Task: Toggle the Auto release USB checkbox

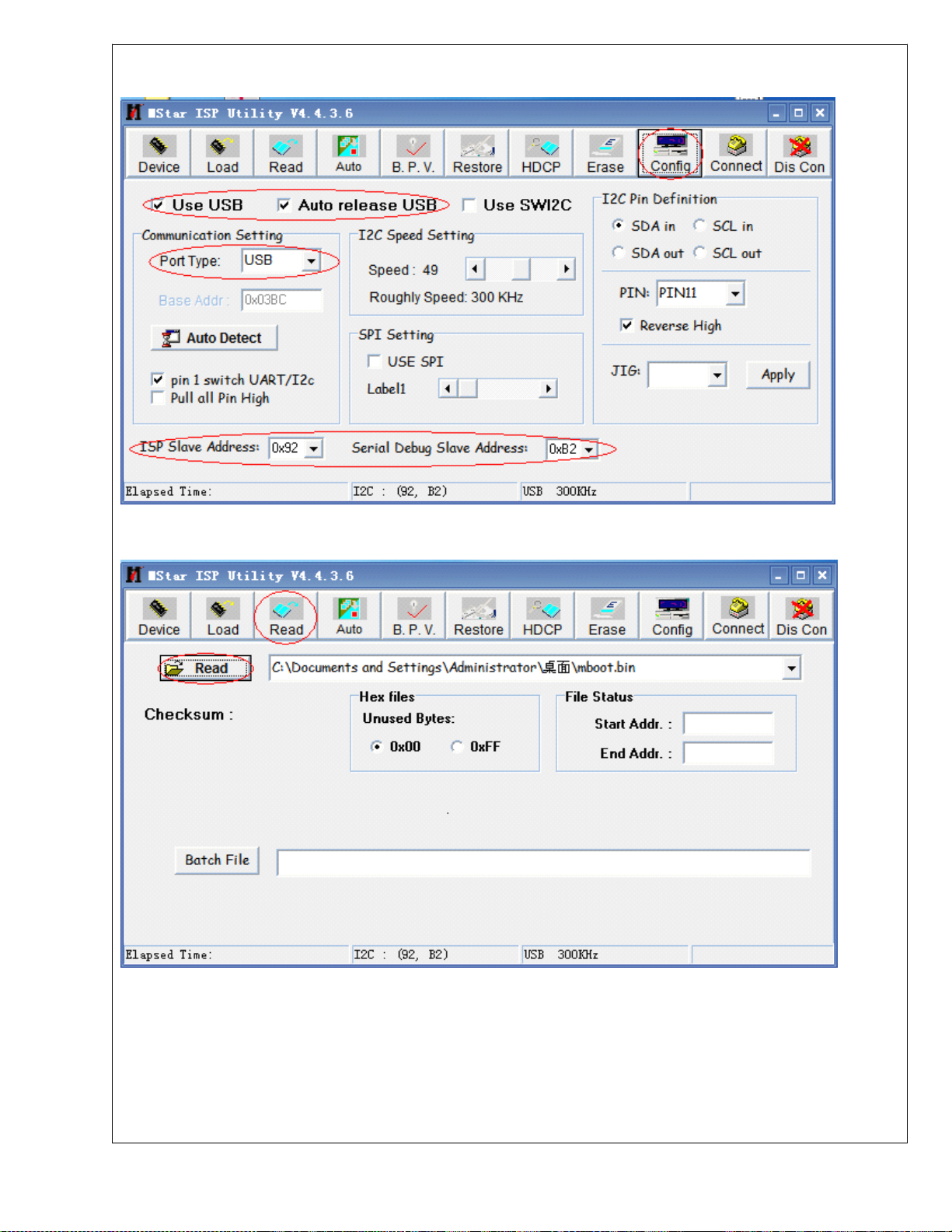Action: pos(284,205)
